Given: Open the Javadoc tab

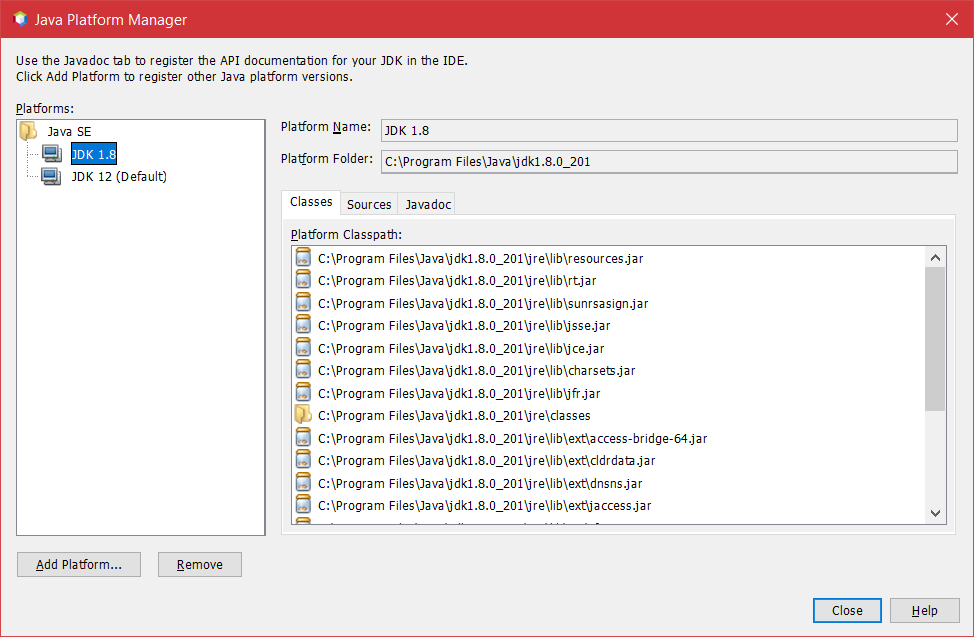Looking at the screenshot, I should [428, 204].
